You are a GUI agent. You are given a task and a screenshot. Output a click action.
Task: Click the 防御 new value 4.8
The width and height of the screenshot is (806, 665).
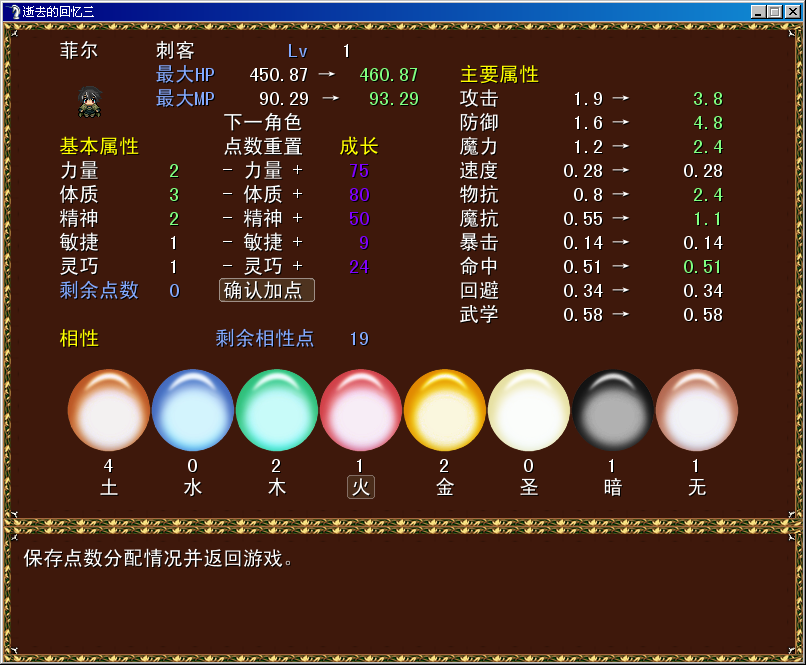coord(708,123)
